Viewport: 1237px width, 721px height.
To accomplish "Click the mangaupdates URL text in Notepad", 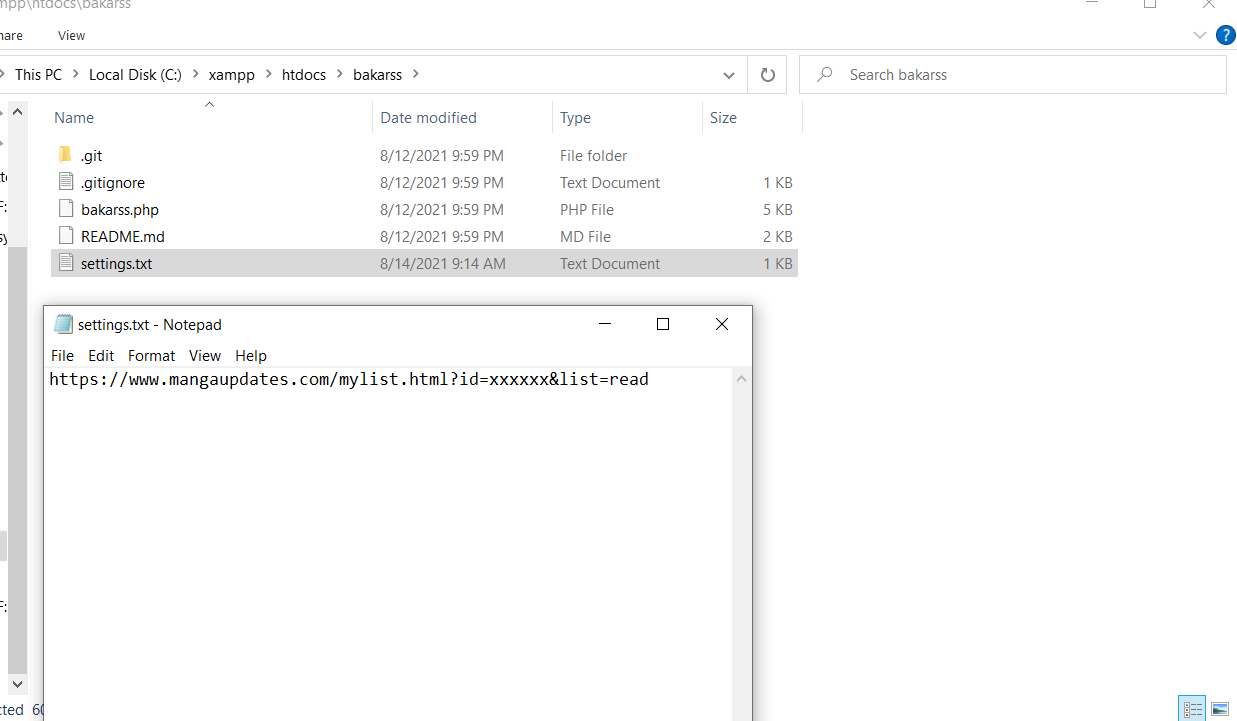I will pyautogui.click(x=349, y=380).
